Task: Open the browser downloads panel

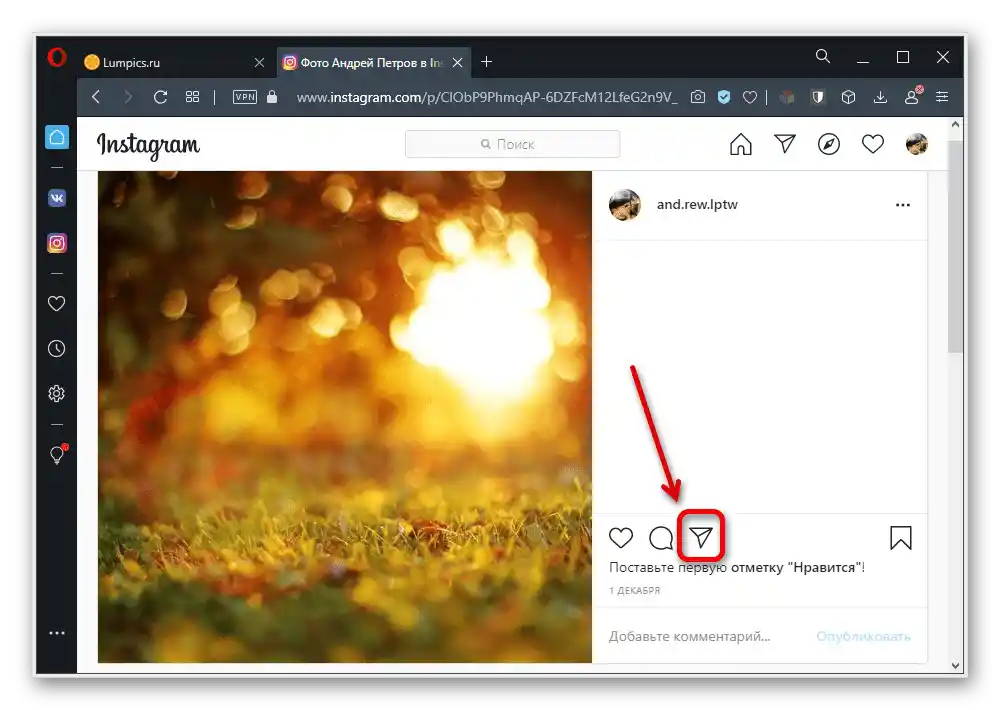Action: 880,97
